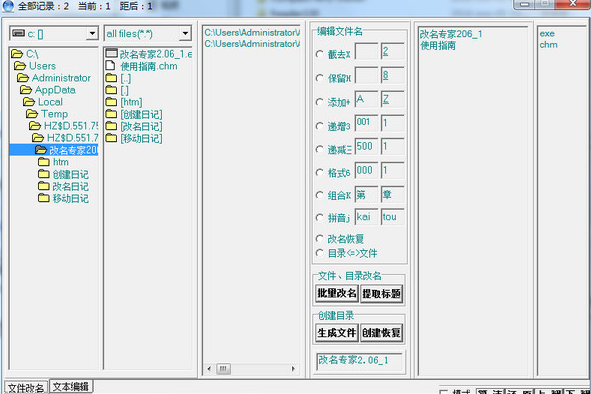Open the AppData folder in tree
Image resolution: width=591 pixels, height=394 pixels.
(x=48, y=90)
